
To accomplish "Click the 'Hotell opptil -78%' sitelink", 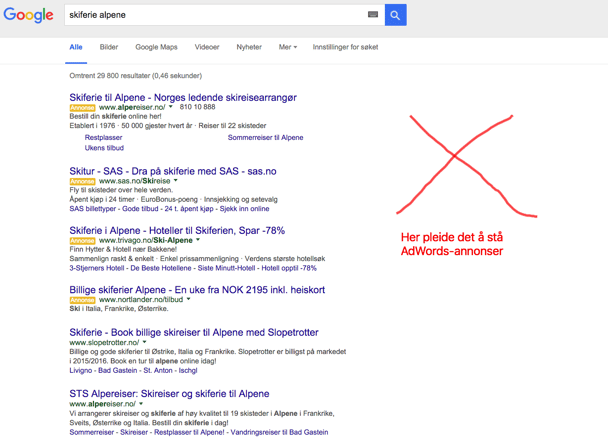I will (x=289, y=268).
